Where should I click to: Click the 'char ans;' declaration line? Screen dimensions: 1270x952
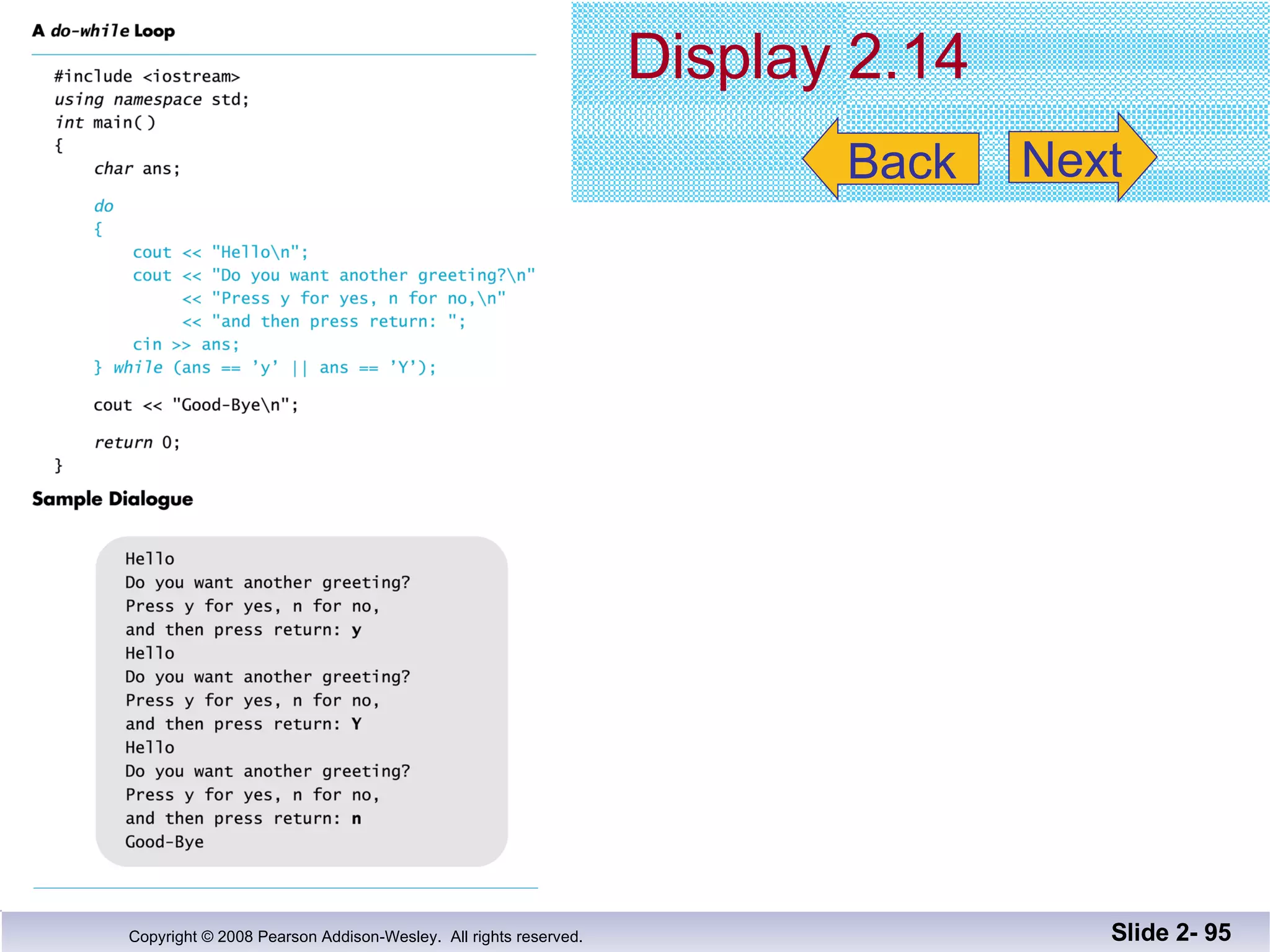[x=137, y=169]
